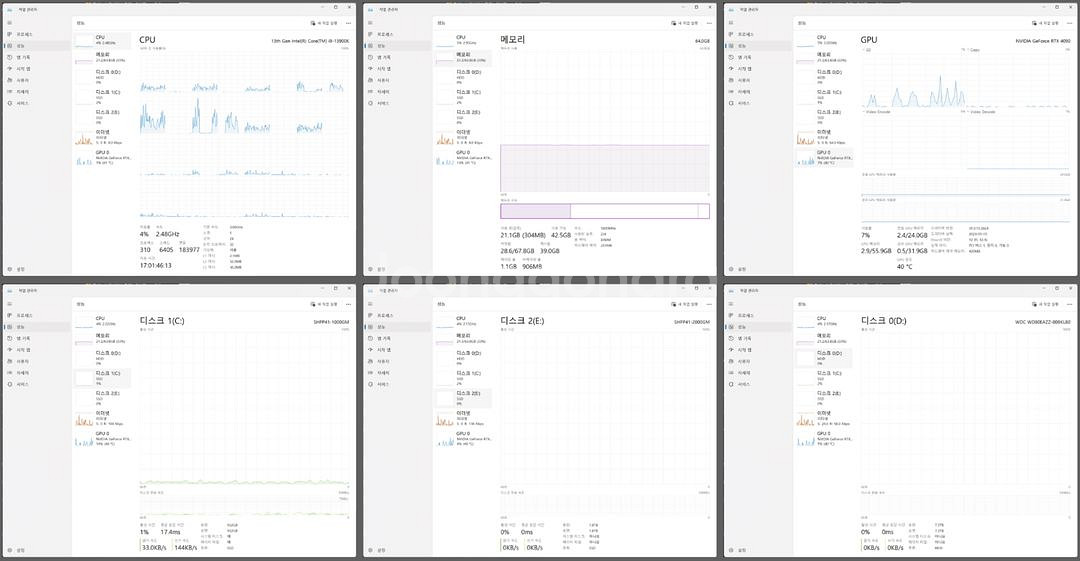Open more options (...) in Disk 0(D:) window
Screen dimensions: 1080x561
click(1070, 304)
